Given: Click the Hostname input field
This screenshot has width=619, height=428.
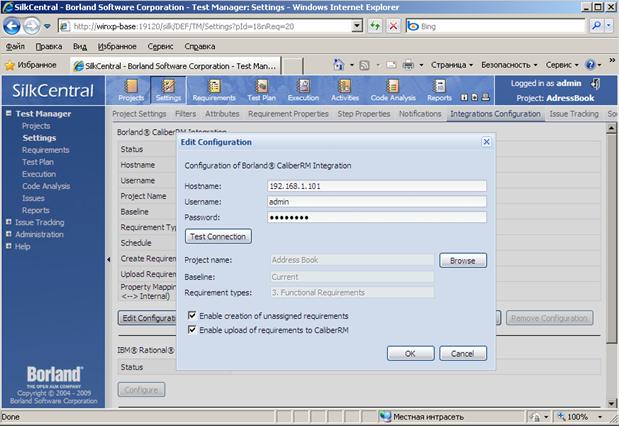Looking at the screenshot, I should [x=377, y=186].
